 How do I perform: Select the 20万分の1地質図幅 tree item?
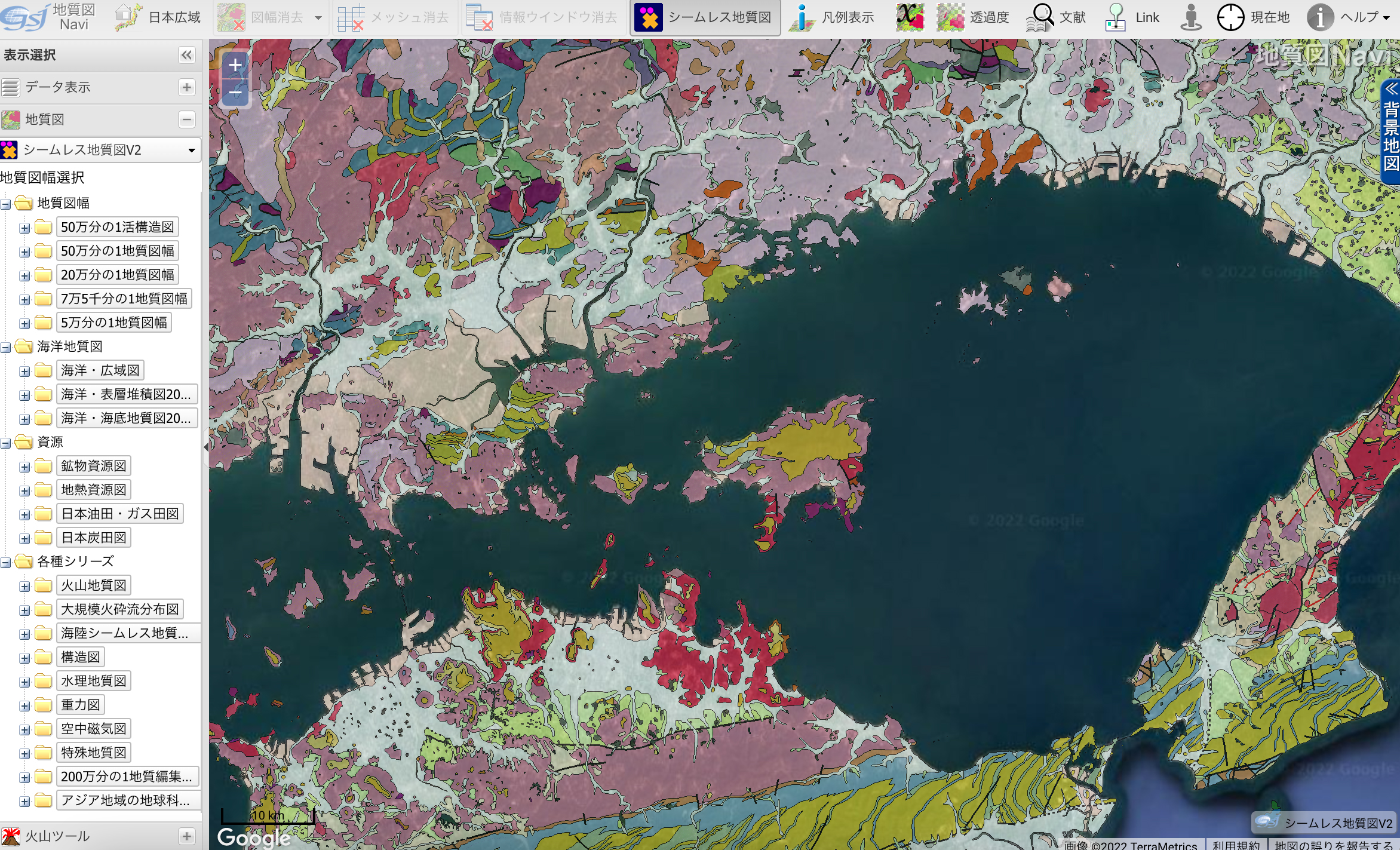[117, 275]
